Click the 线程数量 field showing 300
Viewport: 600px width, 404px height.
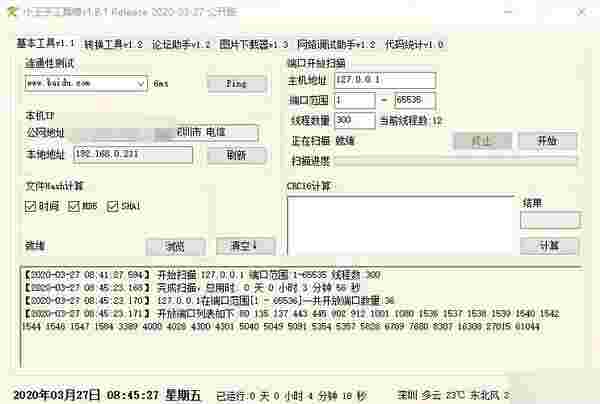355,121
